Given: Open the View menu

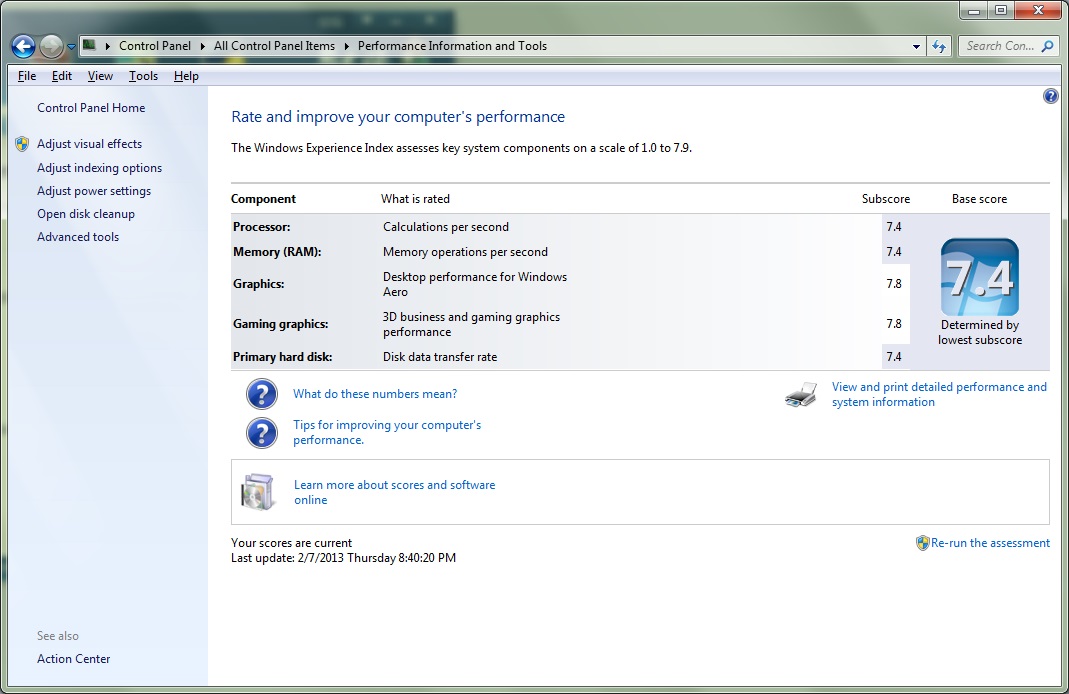Looking at the screenshot, I should click(x=100, y=76).
